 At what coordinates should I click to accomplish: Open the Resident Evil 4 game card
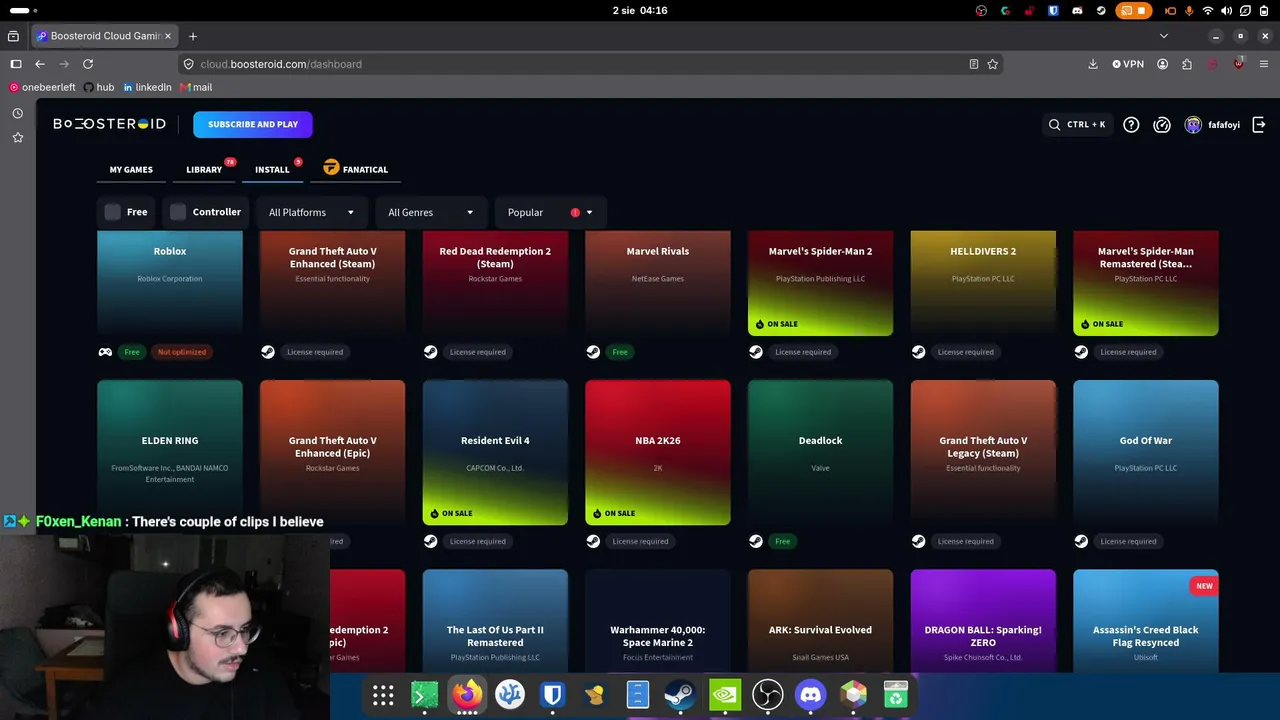coord(495,452)
